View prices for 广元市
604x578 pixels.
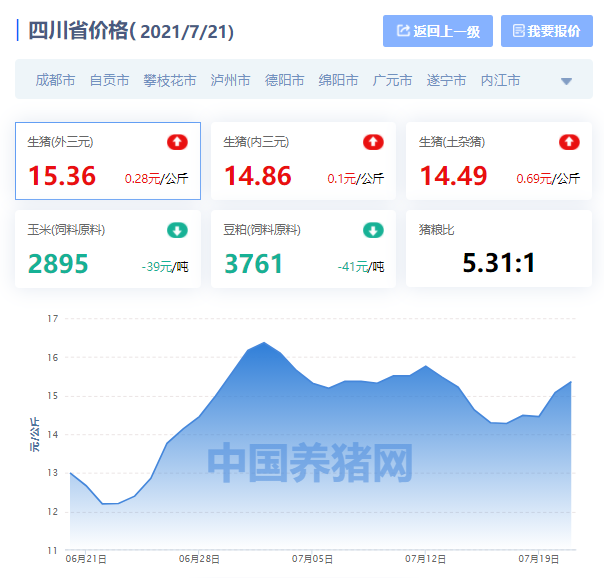click(x=392, y=80)
